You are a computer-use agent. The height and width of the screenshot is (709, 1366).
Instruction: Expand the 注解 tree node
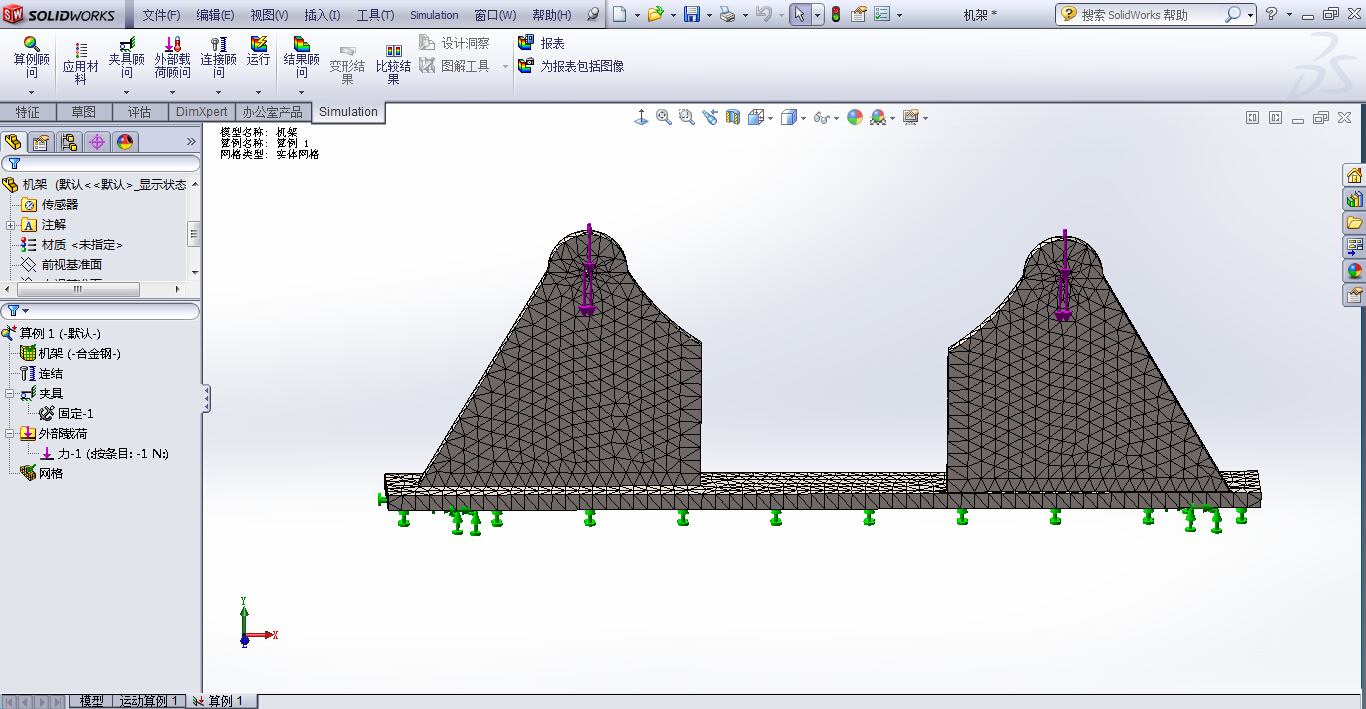(10, 225)
